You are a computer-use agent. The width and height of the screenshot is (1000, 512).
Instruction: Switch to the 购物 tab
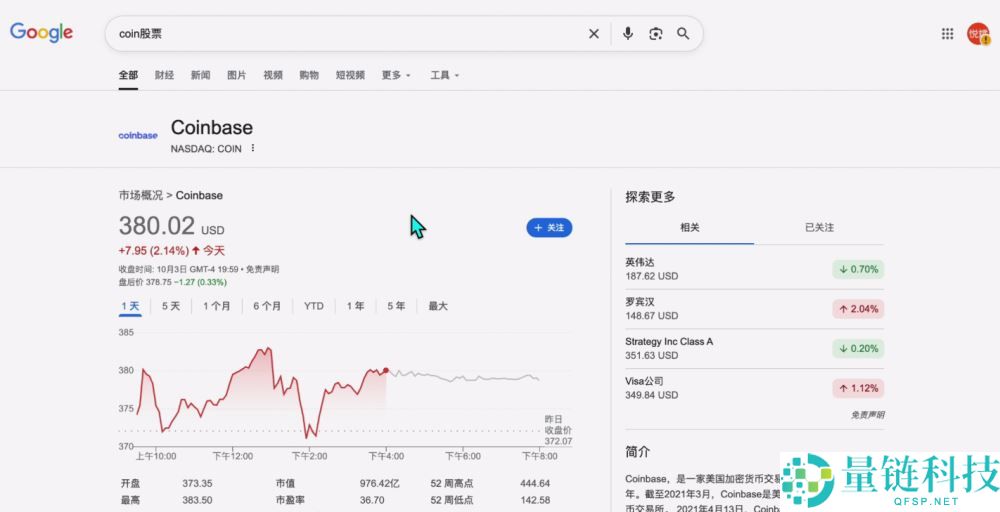(309, 75)
